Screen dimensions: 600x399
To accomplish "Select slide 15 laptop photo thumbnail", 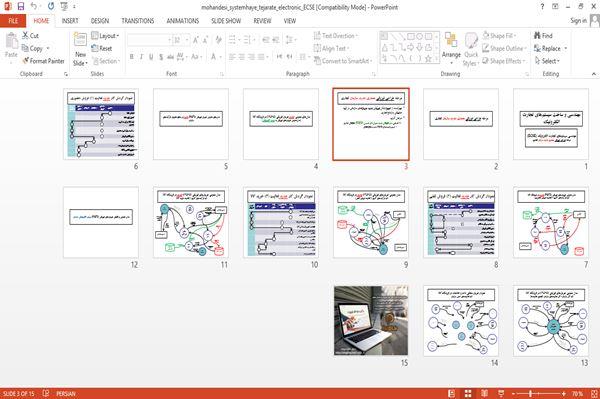I will click(x=371, y=321).
